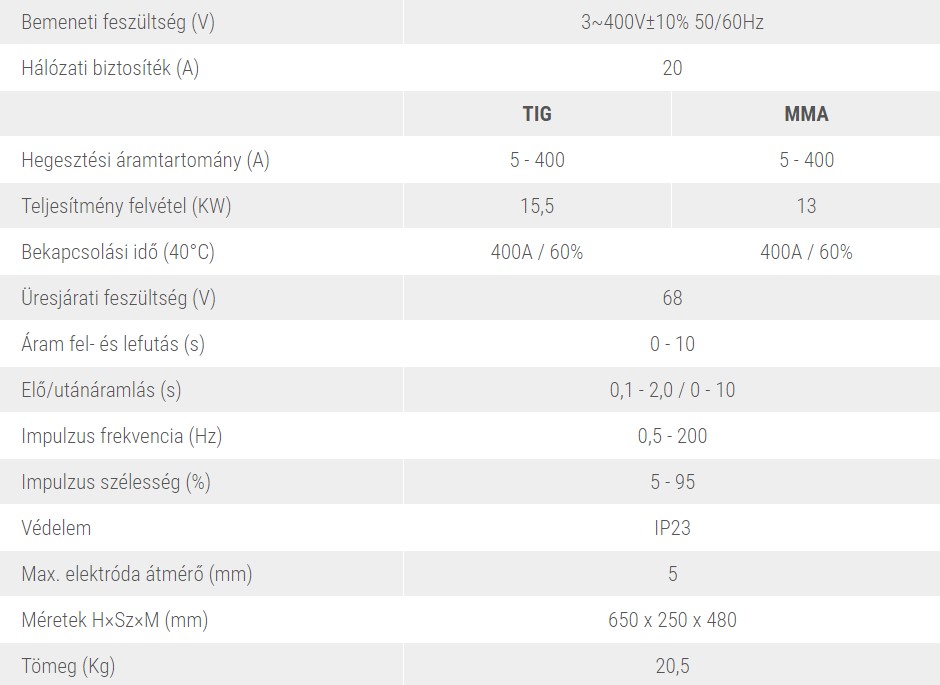Screen dimensions: 940x685
Task: Click the MMA column header
Action: click(806, 114)
